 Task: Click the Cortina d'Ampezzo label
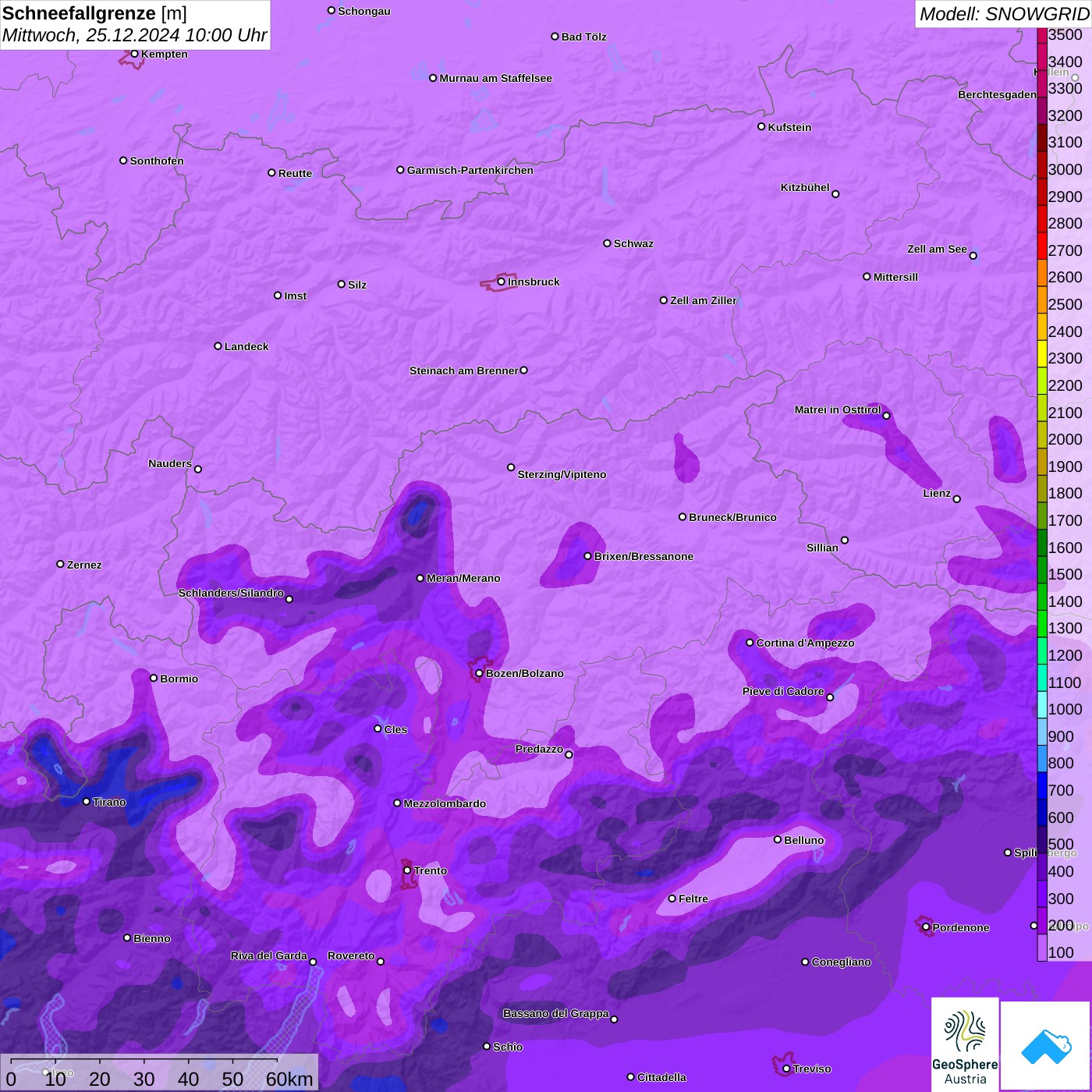pos(806,643)
